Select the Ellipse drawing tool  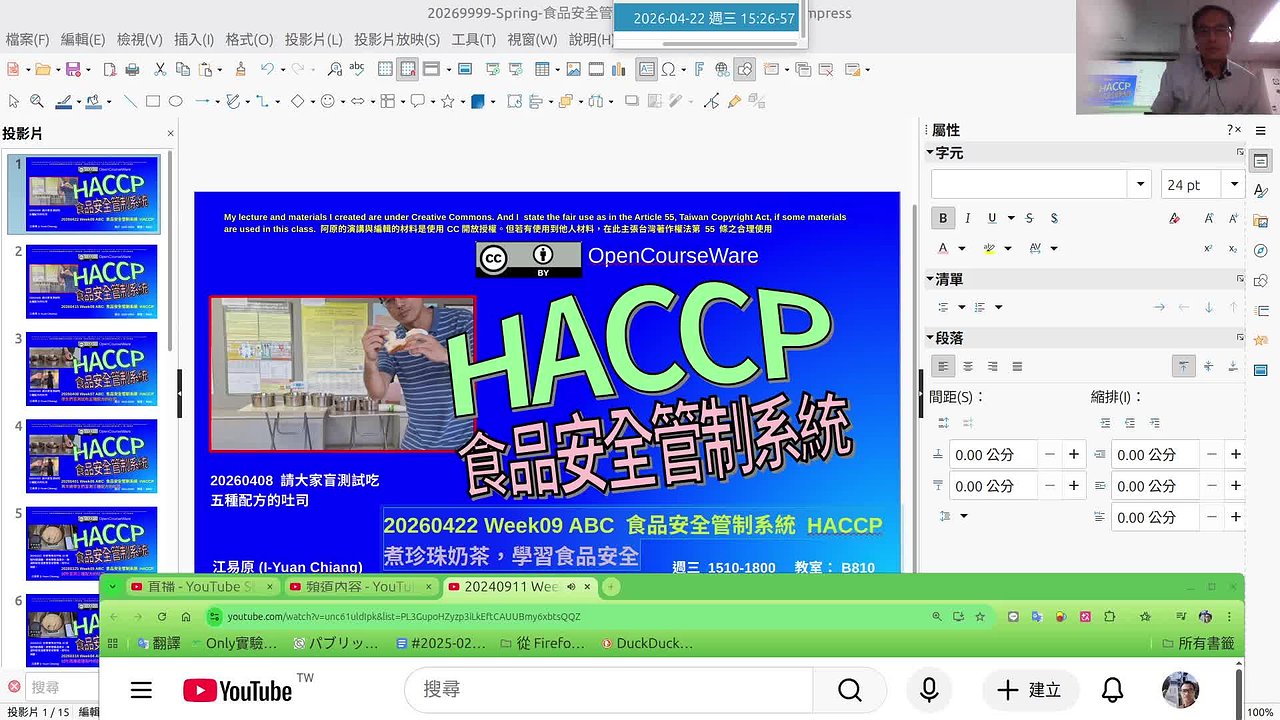click(x=175, y=101)
